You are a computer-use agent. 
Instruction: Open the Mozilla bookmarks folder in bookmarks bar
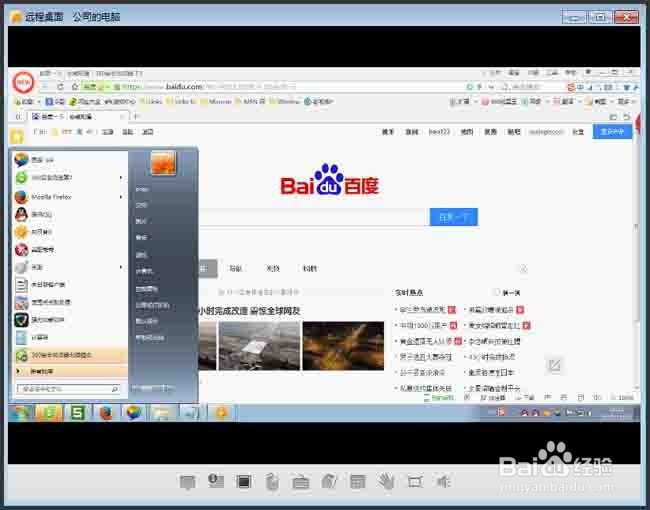click(x=216, y=102)
